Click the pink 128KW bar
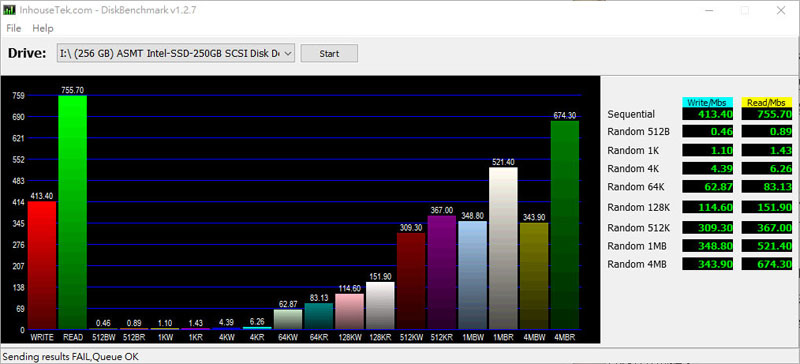The image size is (800, 364). (349, 311)
